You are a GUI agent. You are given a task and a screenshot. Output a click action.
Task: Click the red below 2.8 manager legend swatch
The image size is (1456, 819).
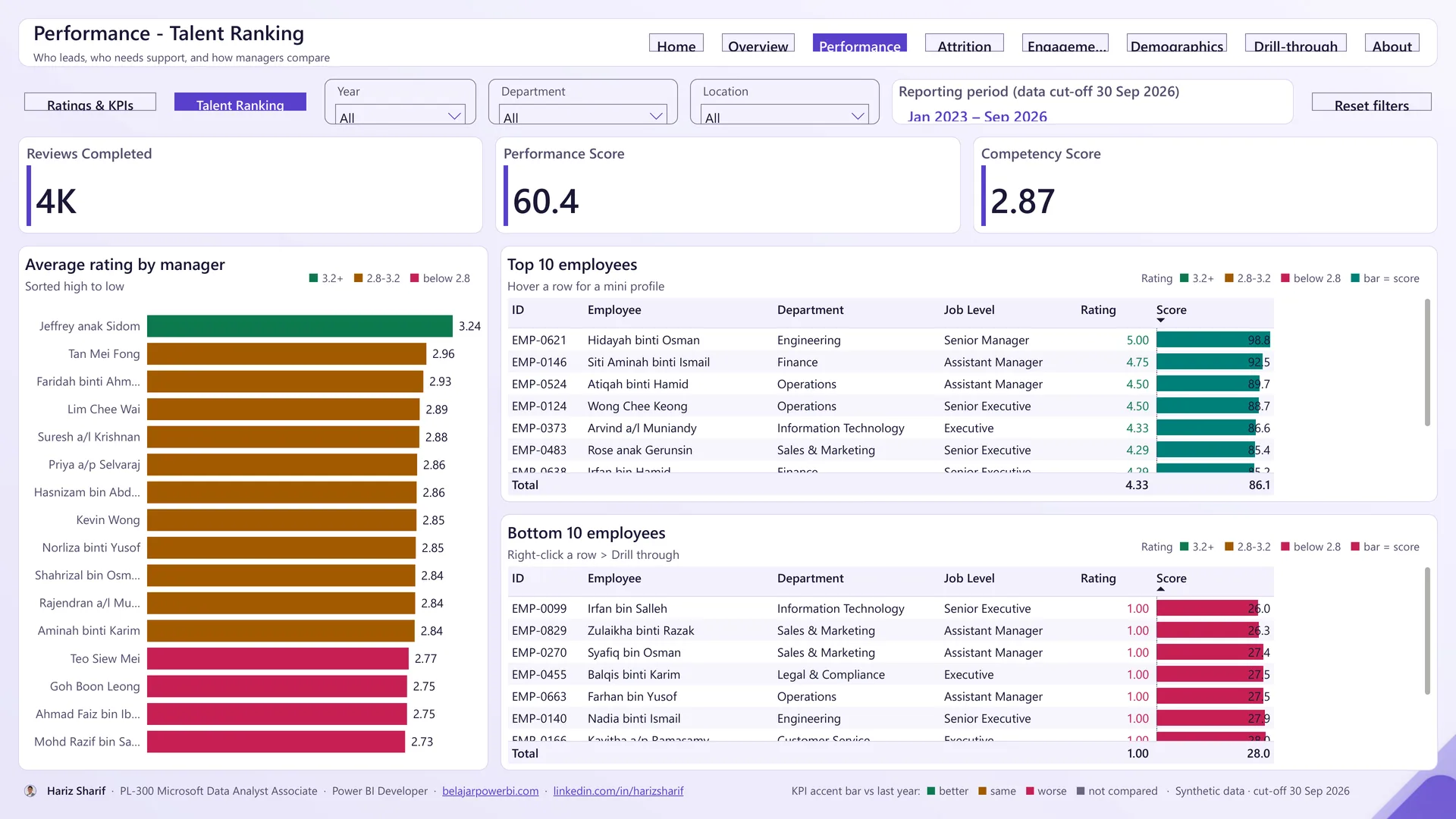tap(415, 278)
